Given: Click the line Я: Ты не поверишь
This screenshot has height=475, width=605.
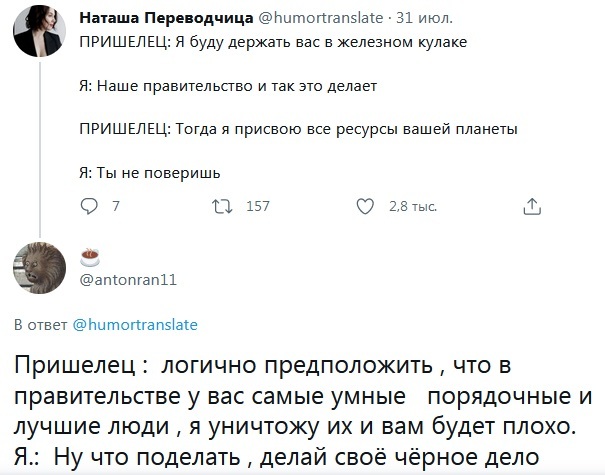Looking at the screenshot, I should click(150, 172).
